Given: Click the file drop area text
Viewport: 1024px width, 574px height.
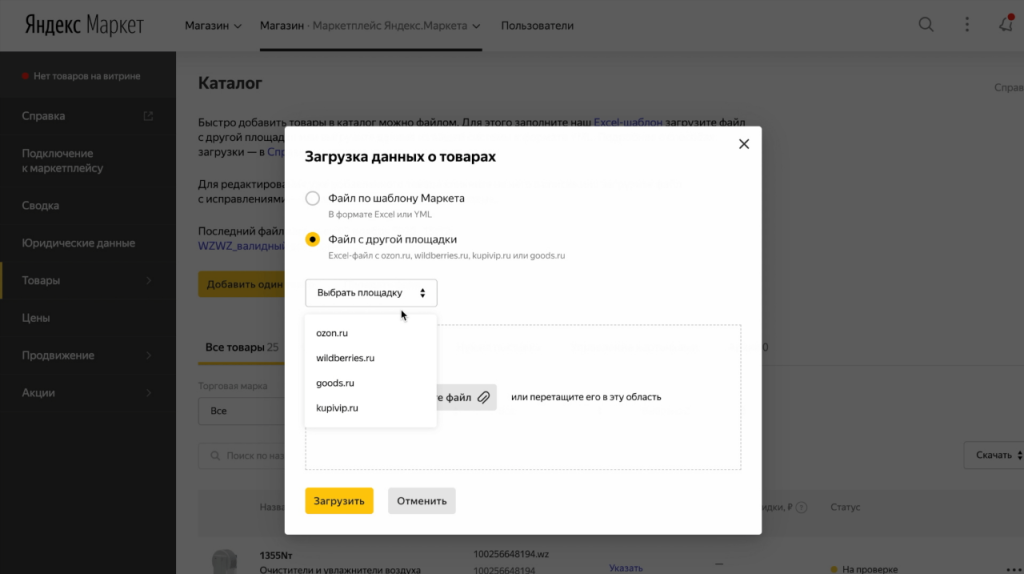Looking at the screenshot, I should [x=586, y=397].
